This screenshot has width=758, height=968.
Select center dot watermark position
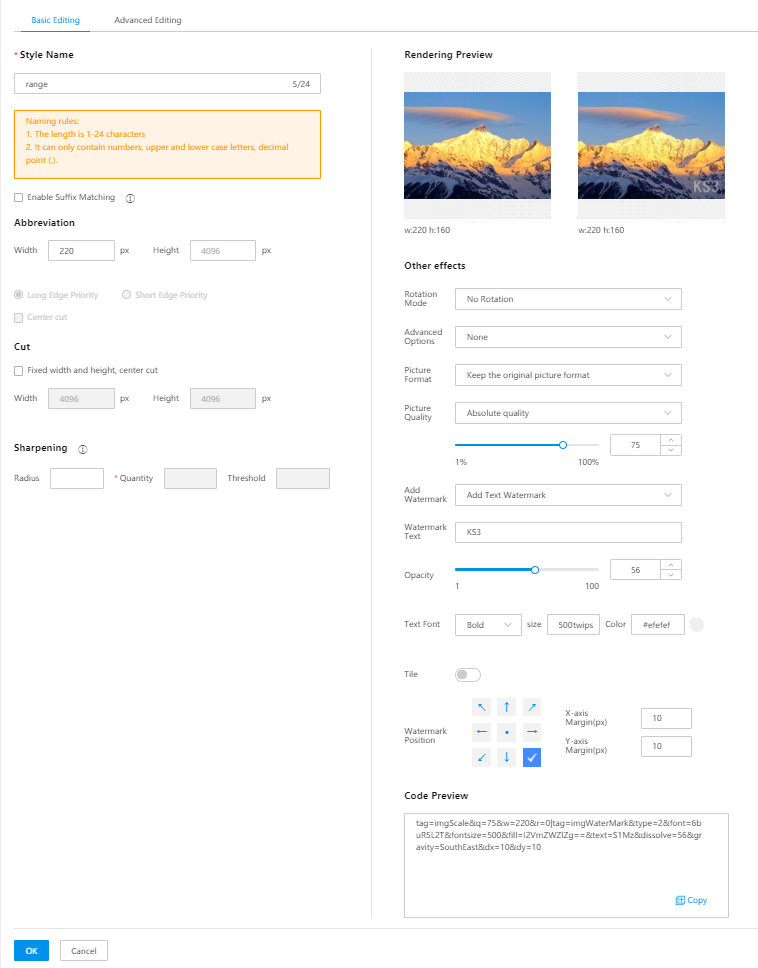click(x=507, y=732)
